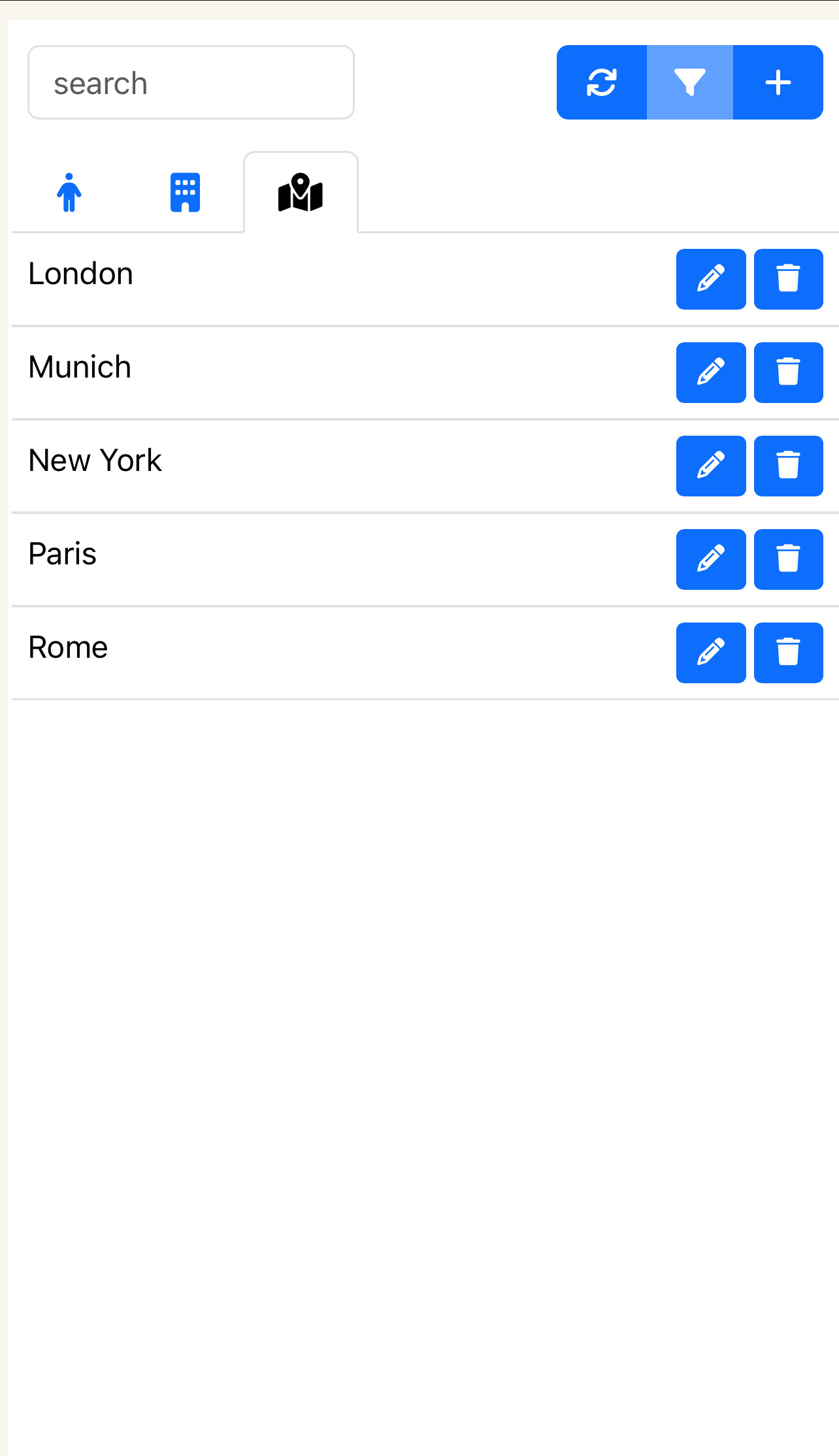This screenshot has height=1456, width=839.
Task: Click the plus add button
Action: click(x=778, y=82)
